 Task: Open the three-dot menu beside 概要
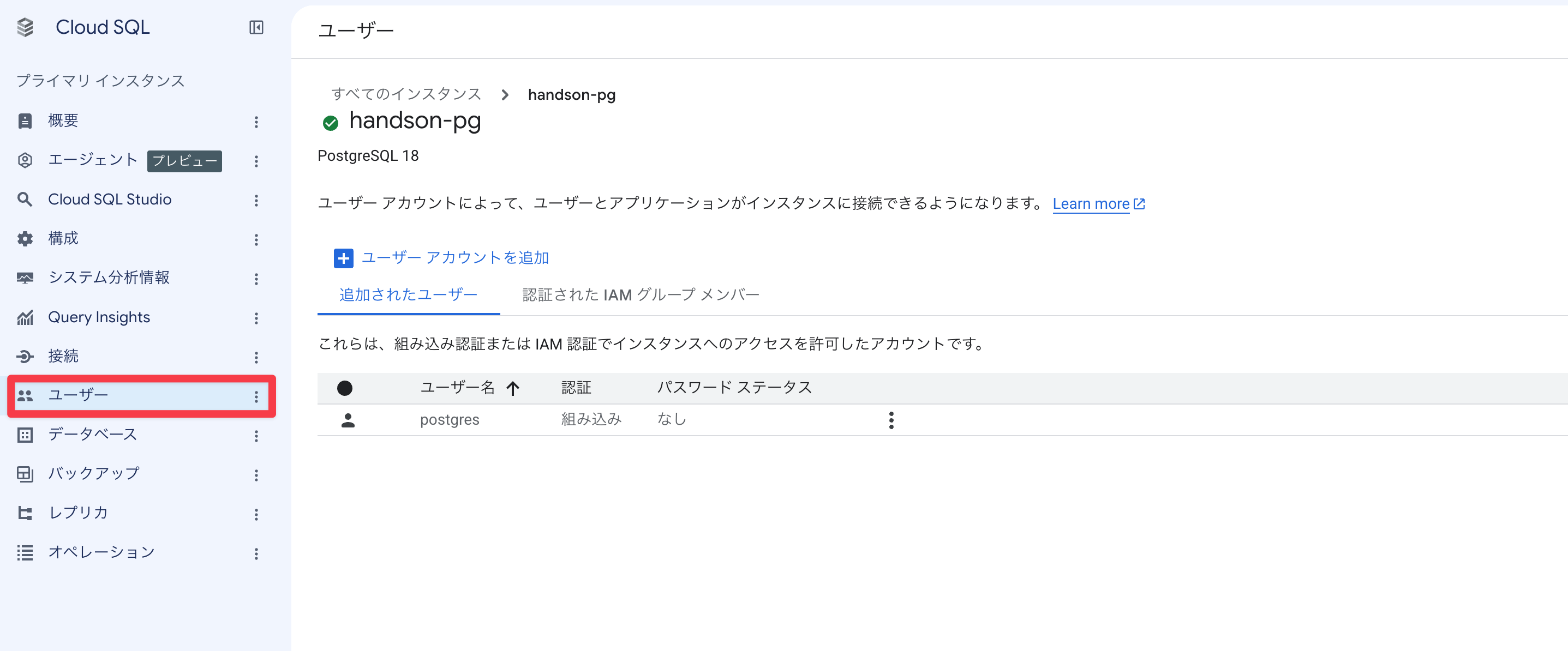(256, 122)
